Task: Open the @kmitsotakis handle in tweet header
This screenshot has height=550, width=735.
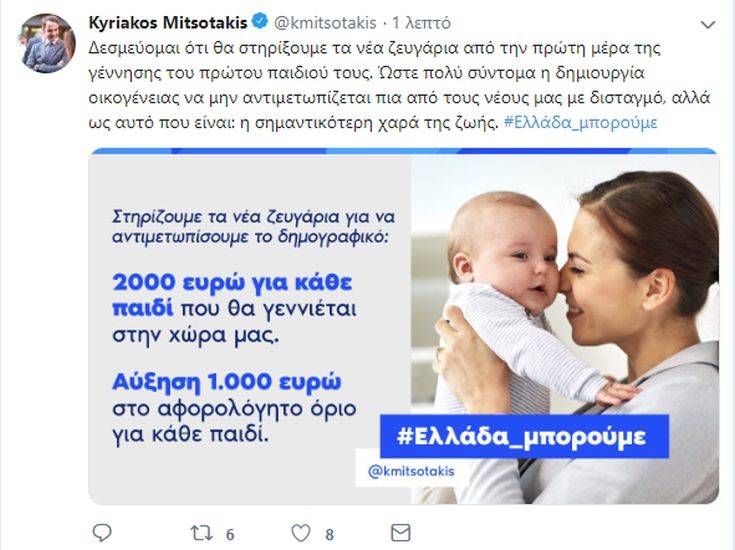Action: tap(325, 23)
